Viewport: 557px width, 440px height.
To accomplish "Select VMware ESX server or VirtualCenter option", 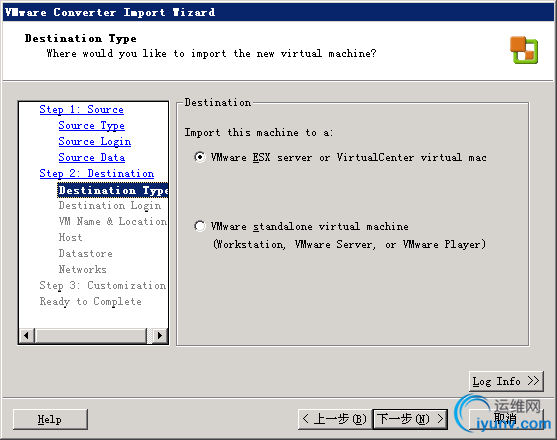I will click(x=200, y=157).
